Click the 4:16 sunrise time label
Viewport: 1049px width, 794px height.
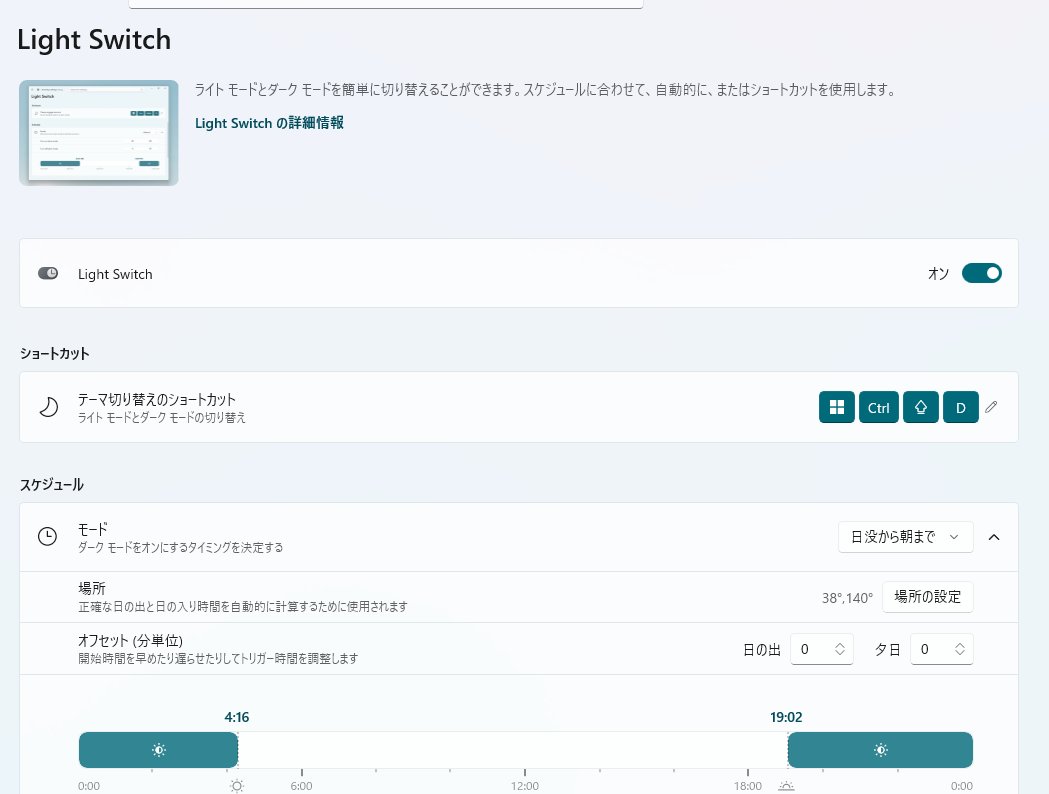pyautogui.click(x=237, y=717)
